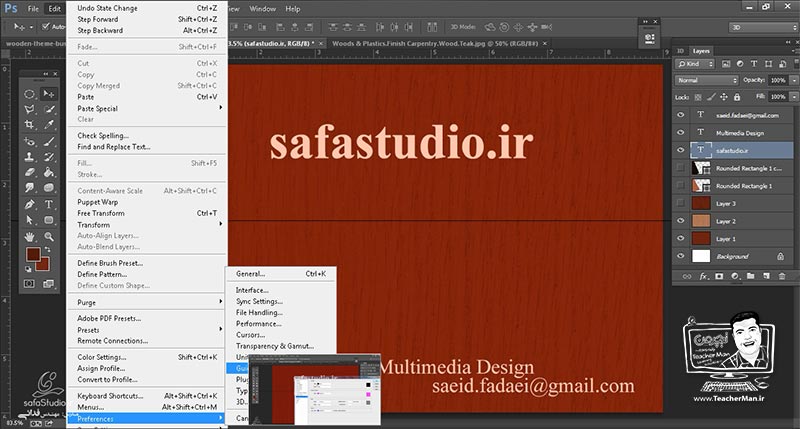Swap foreground and background colors
Viewport: 800px width, 429px height.
[x=47, y=250]
